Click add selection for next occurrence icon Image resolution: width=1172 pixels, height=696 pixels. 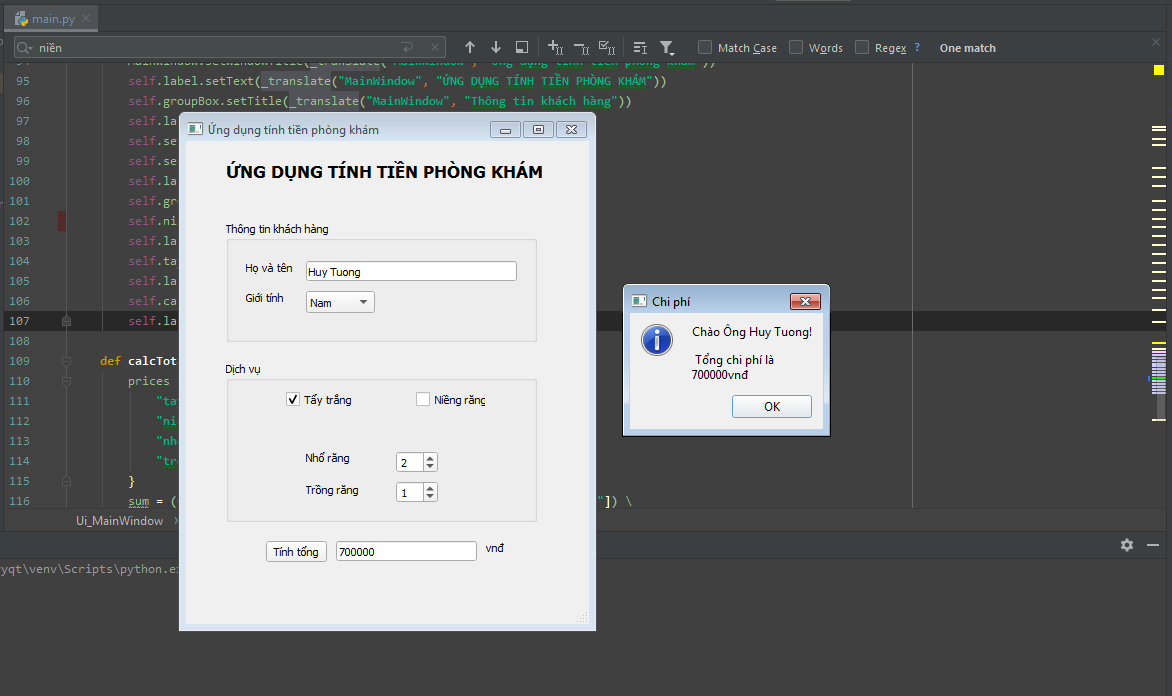[x=556, y=47]
